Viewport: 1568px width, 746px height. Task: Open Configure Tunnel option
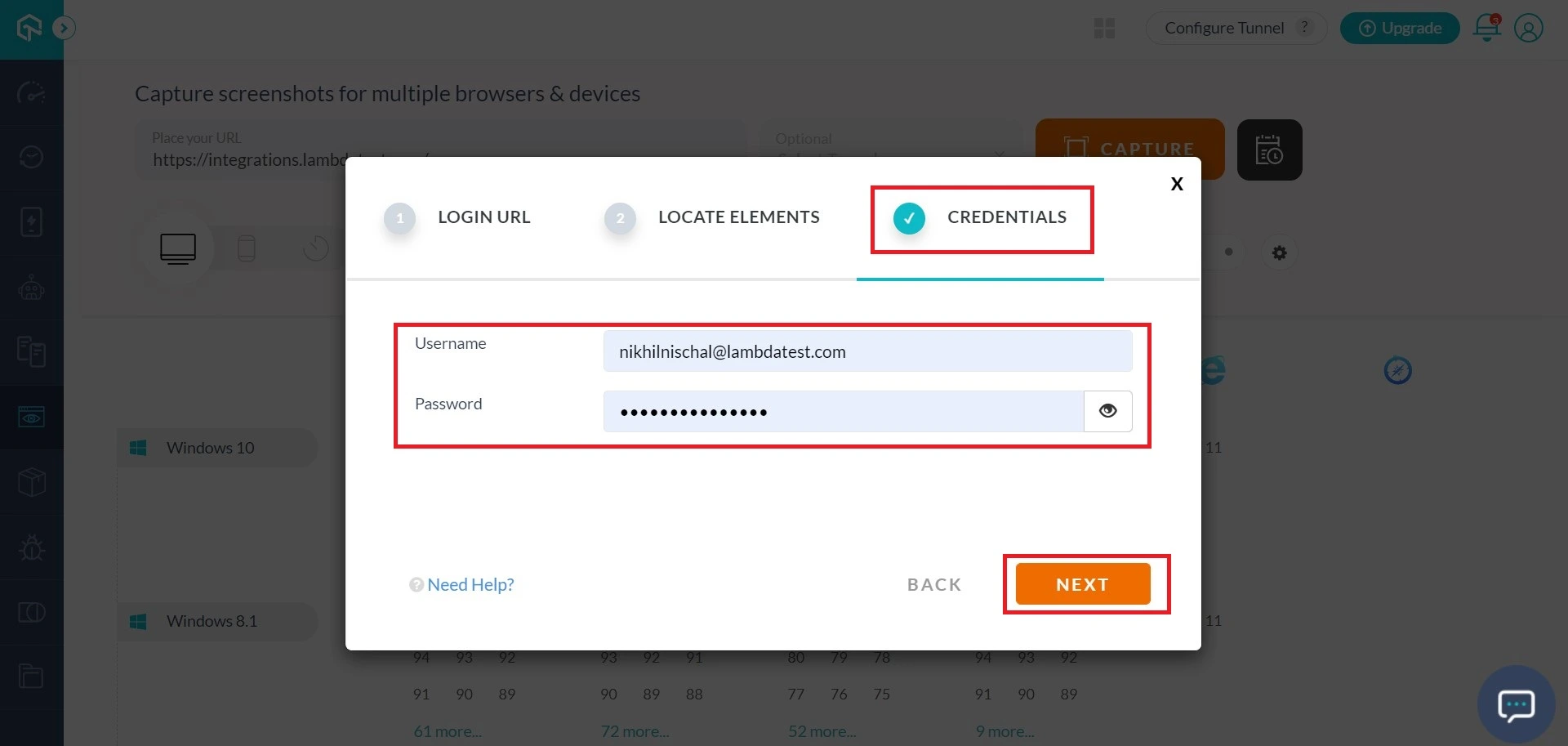(x=1223, y=28)
